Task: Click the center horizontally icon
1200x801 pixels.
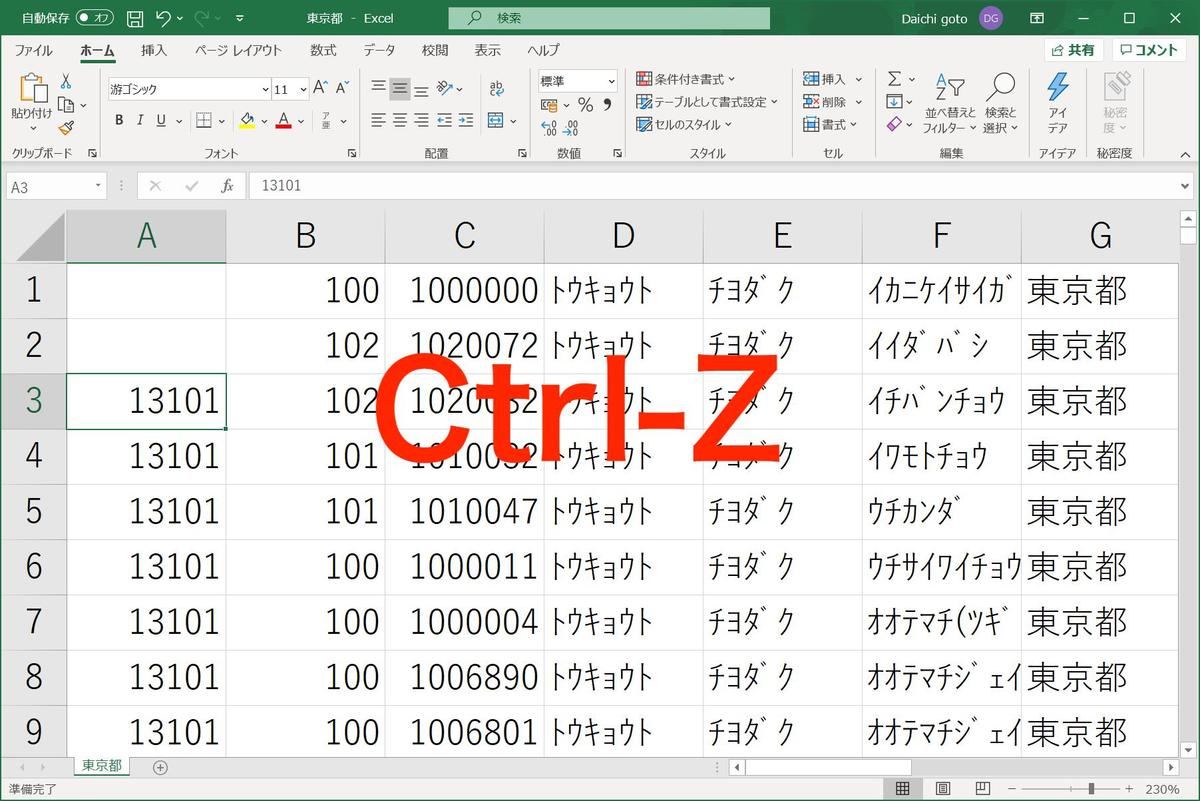Action: [400, 120]
